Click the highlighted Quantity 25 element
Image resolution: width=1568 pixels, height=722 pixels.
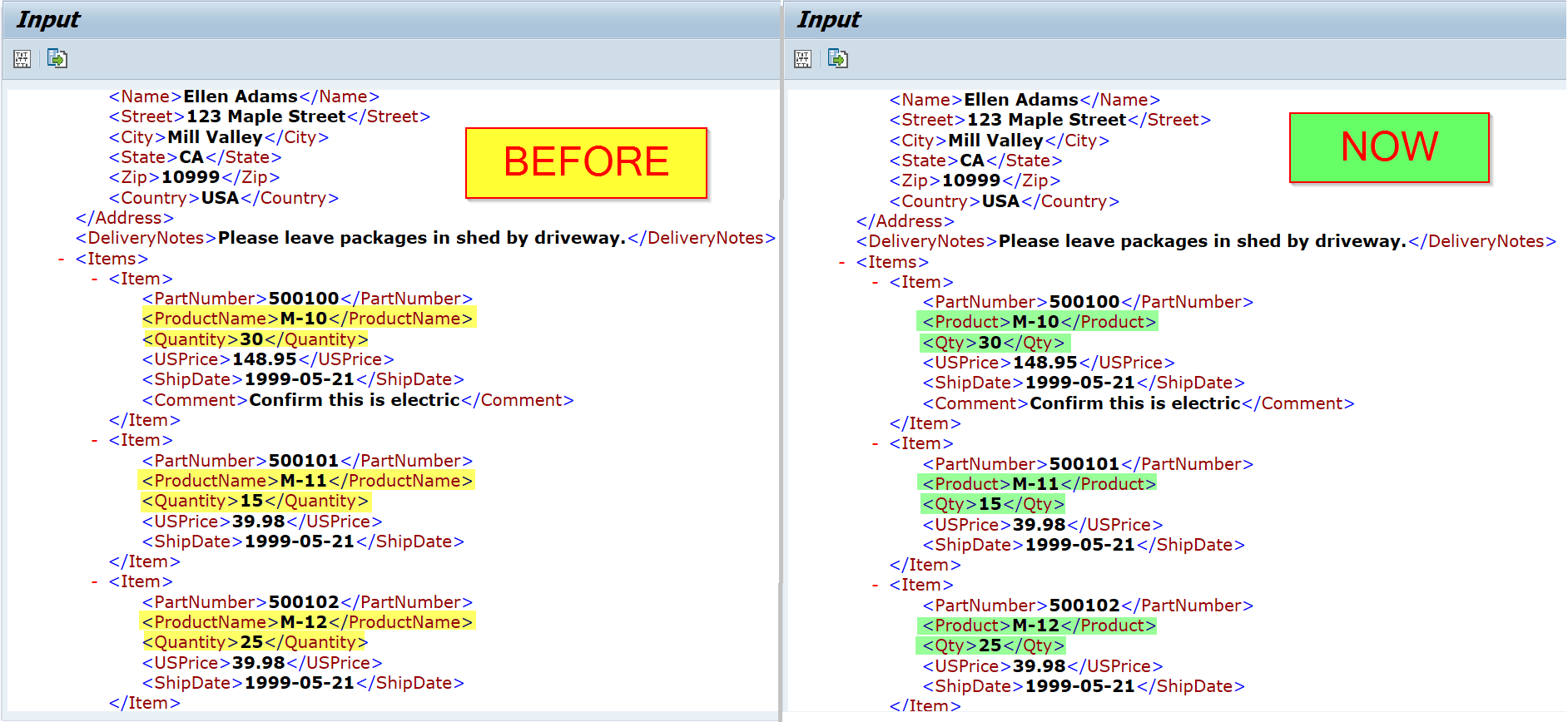(255, 642)
